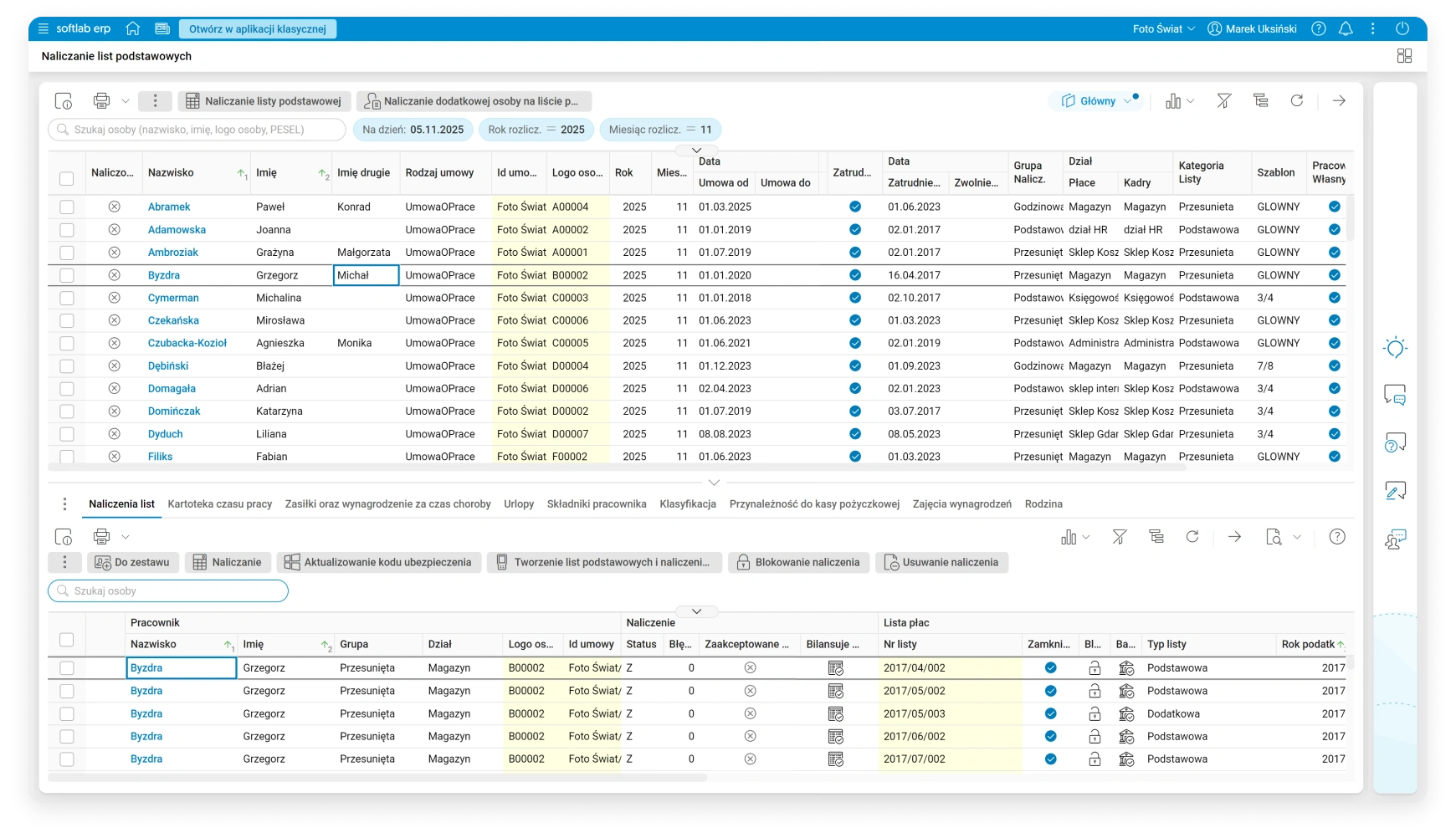Image resolution: width=1456 pixels, height=833 pixels.
Task: Open the hamburger main menu
Action: pos(44,28)
